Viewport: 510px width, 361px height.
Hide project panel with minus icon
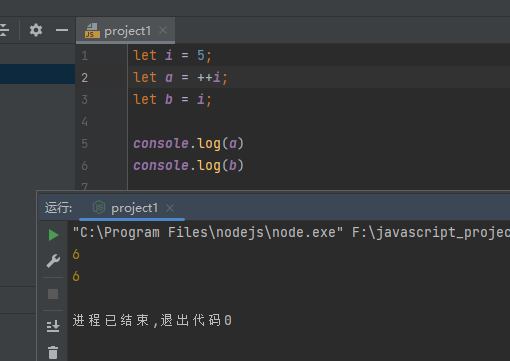[x=62, y=30]
